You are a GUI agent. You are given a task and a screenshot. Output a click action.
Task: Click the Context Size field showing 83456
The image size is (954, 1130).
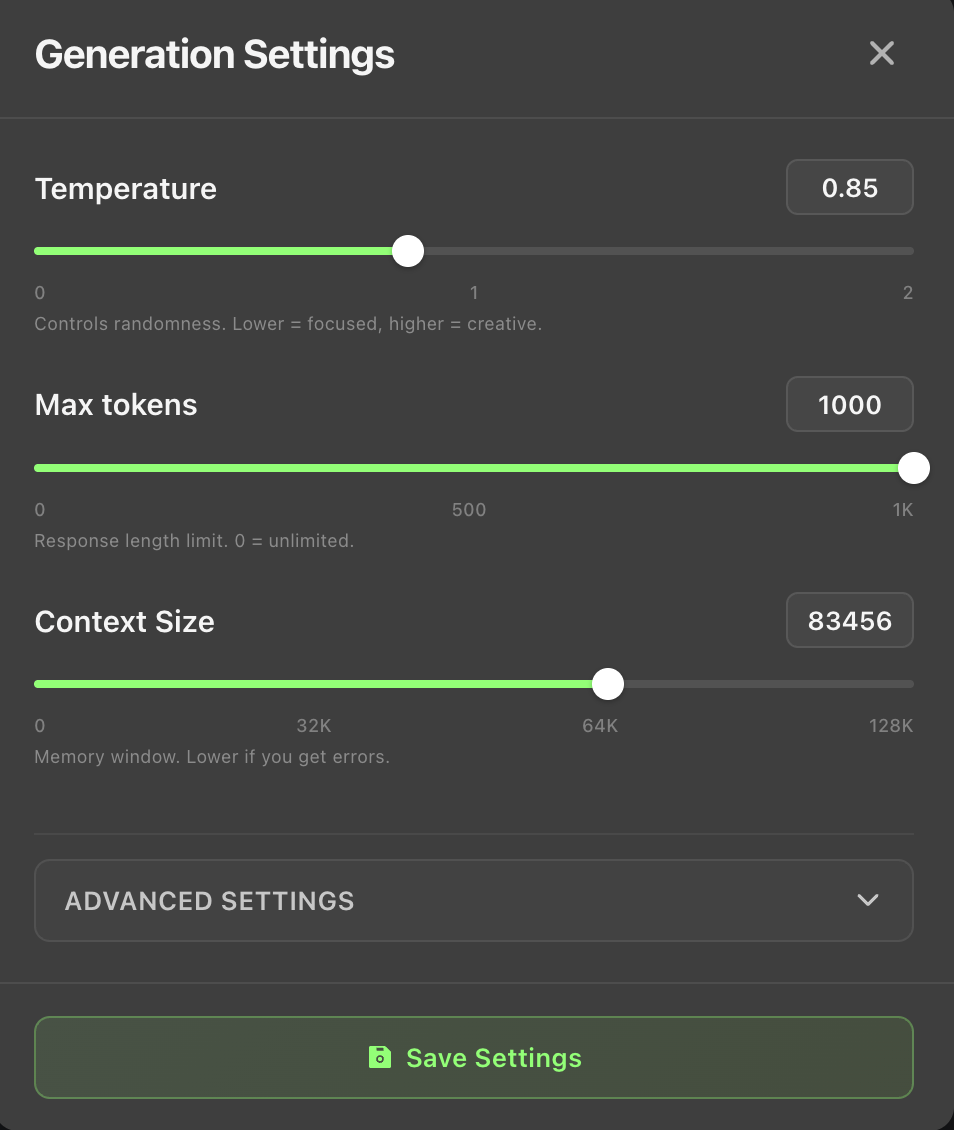[x=849, y=621]
